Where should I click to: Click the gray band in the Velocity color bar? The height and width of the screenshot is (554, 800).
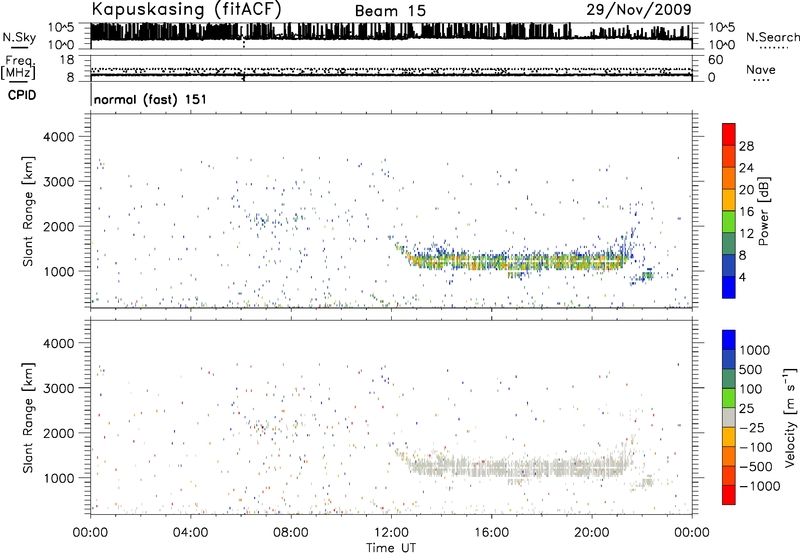click(729, 417)
